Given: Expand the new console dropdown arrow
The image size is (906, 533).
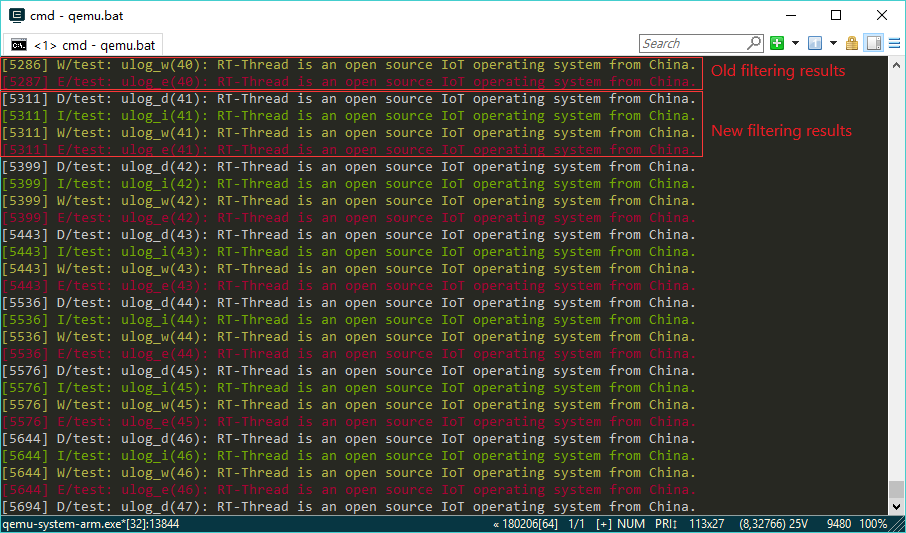Looking at the screenshot, I should coord(795,43).
